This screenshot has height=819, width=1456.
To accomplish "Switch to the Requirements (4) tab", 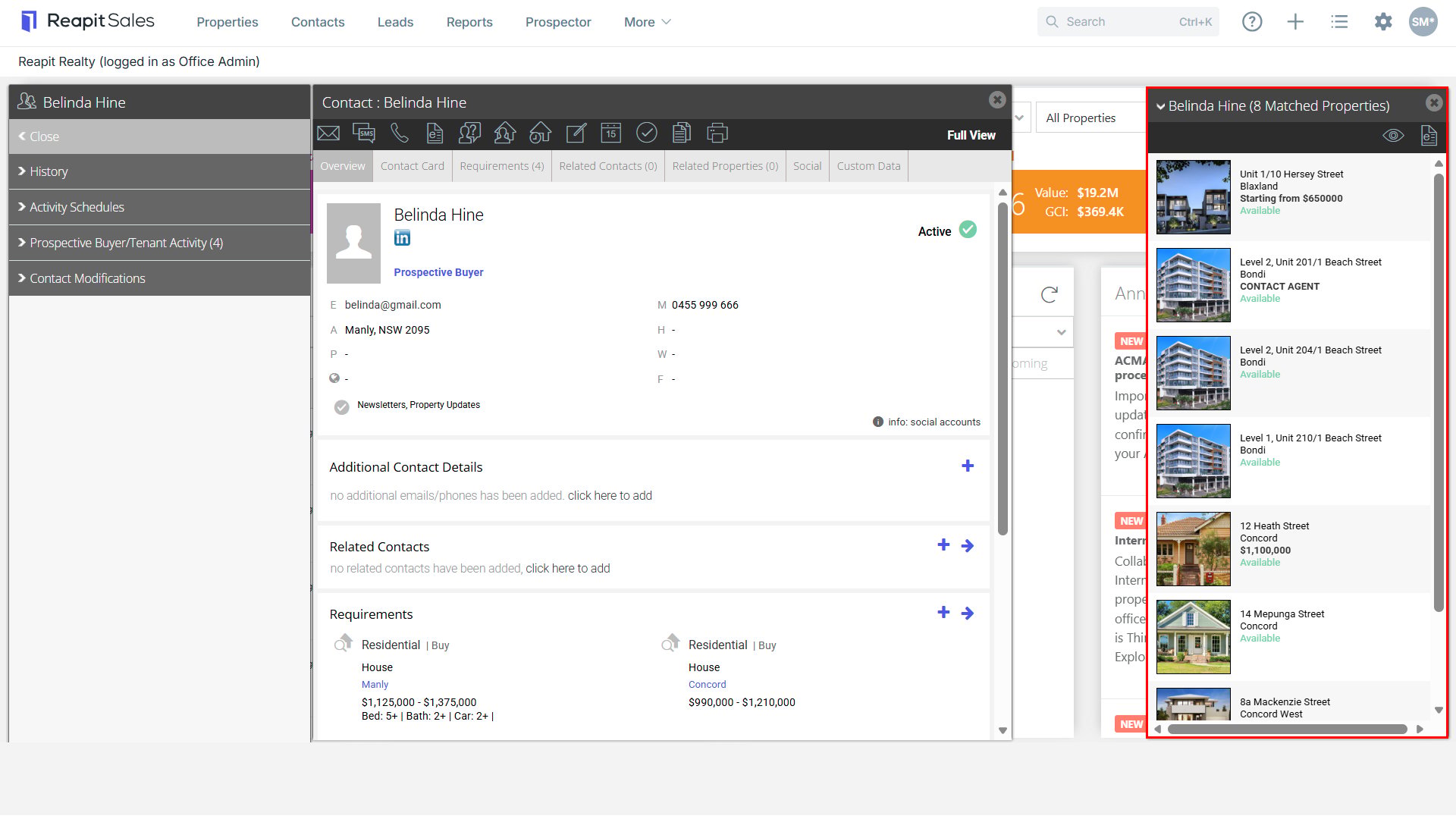I will click(502, 166).
